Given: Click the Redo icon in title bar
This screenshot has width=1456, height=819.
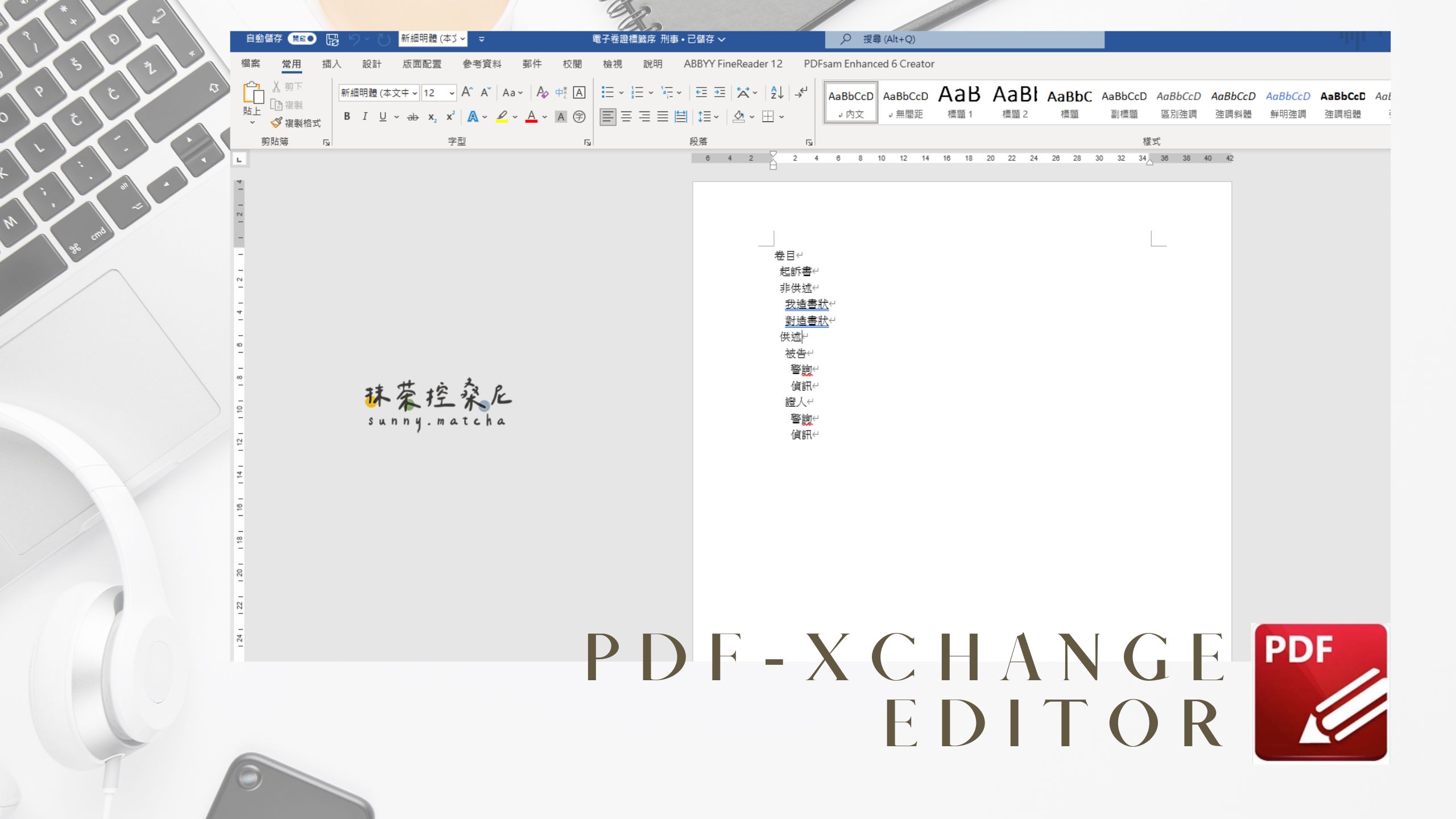Looking at the screenshot, I should point(384,39).
